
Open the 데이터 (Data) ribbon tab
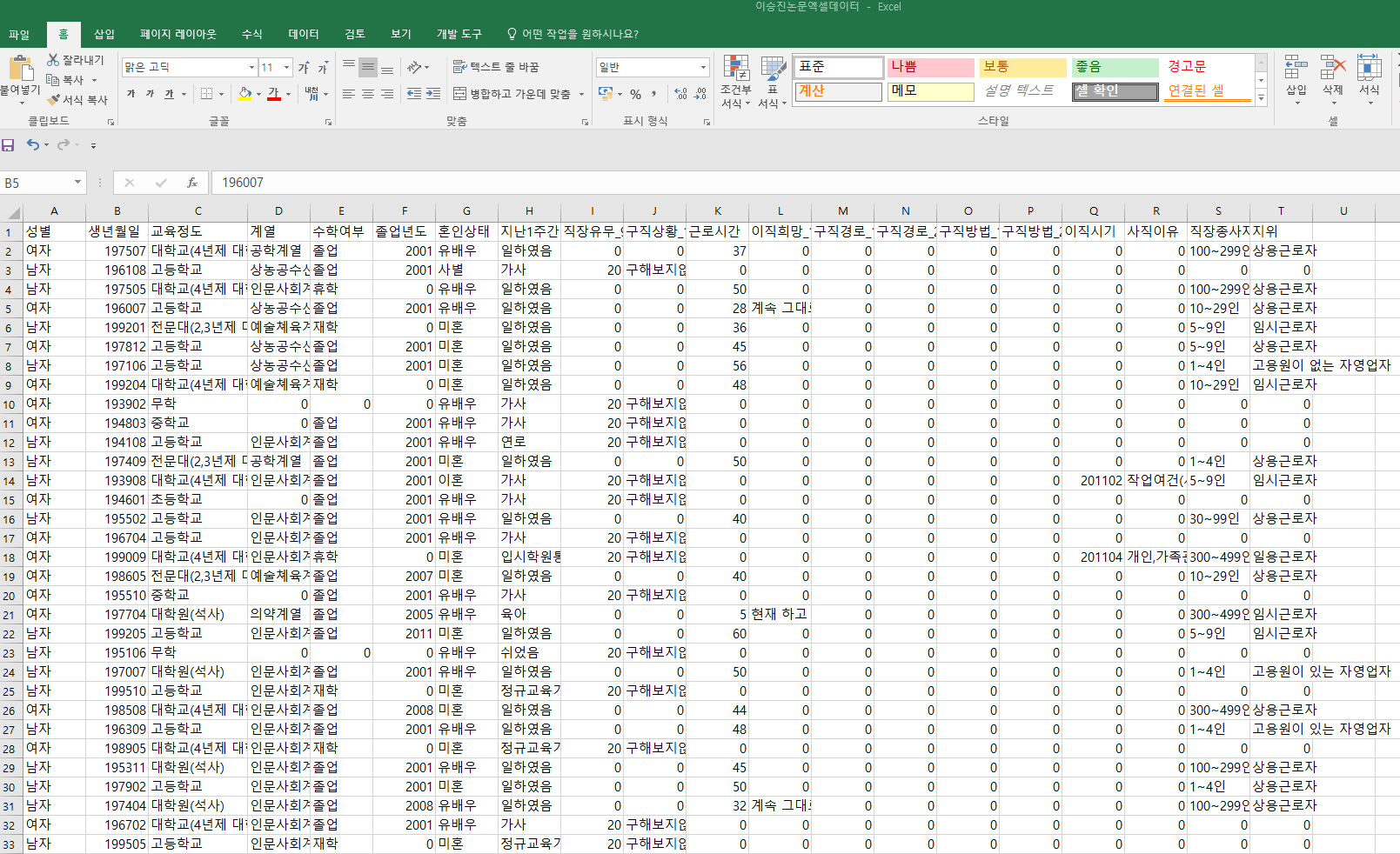pos(304,34)
